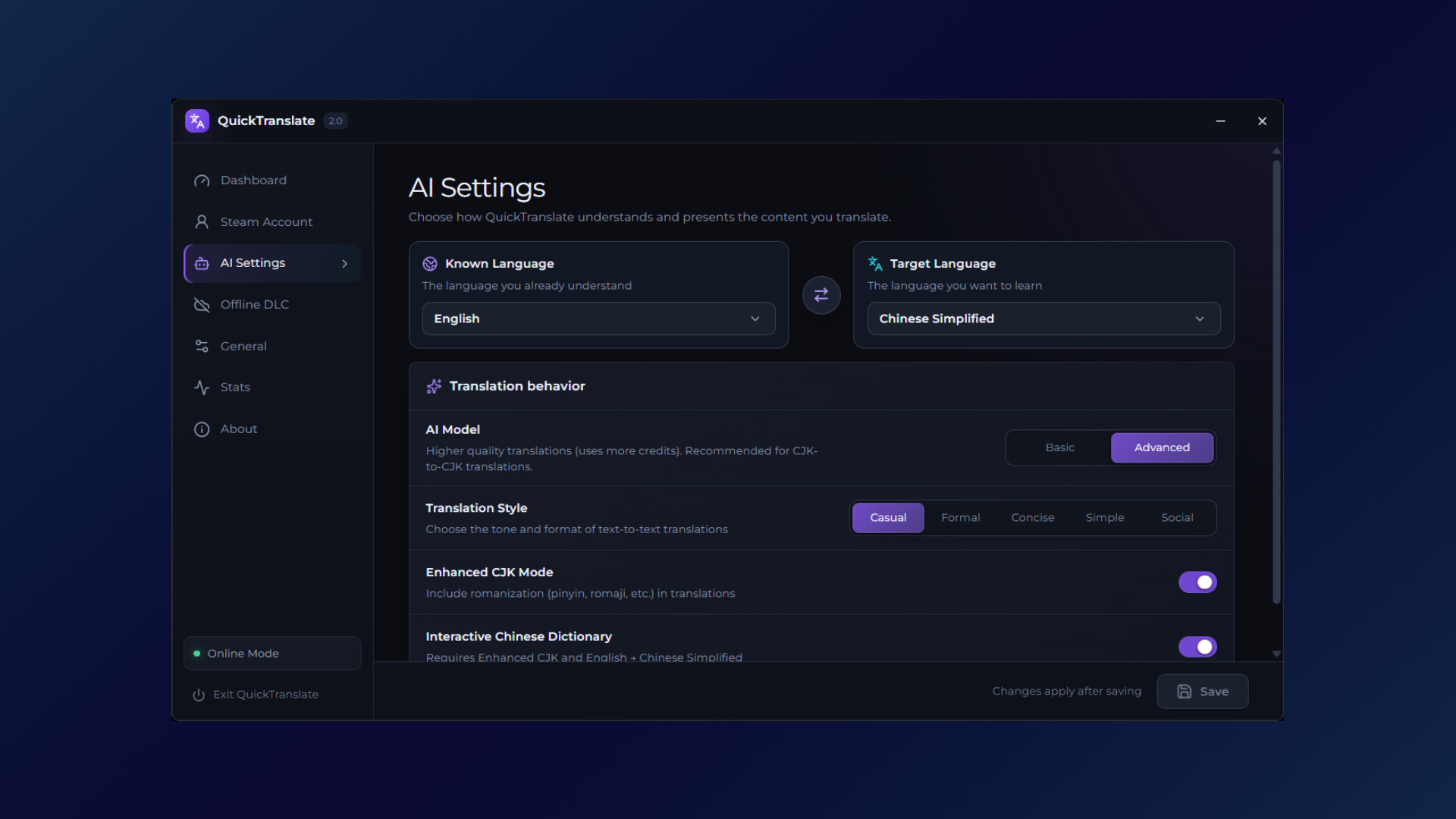Click the General sliders icon

(x=202, y=346)
